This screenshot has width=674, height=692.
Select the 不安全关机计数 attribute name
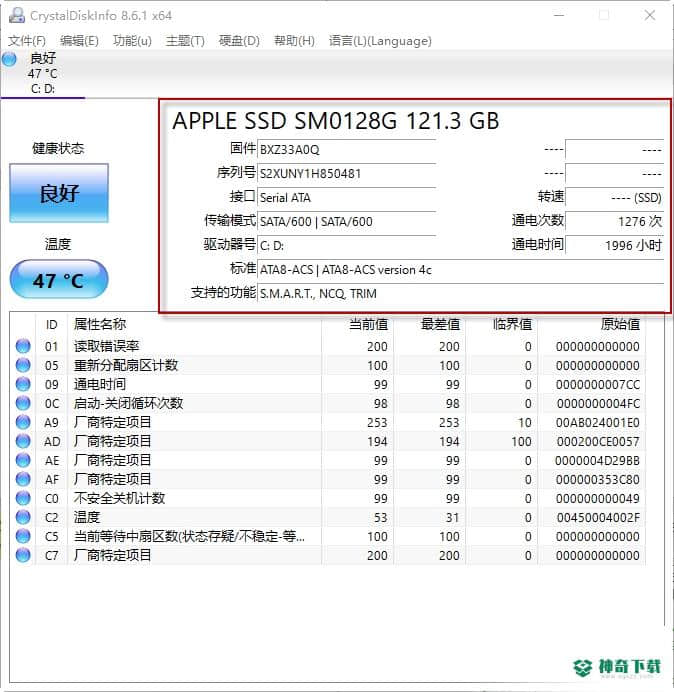point(120,498)
